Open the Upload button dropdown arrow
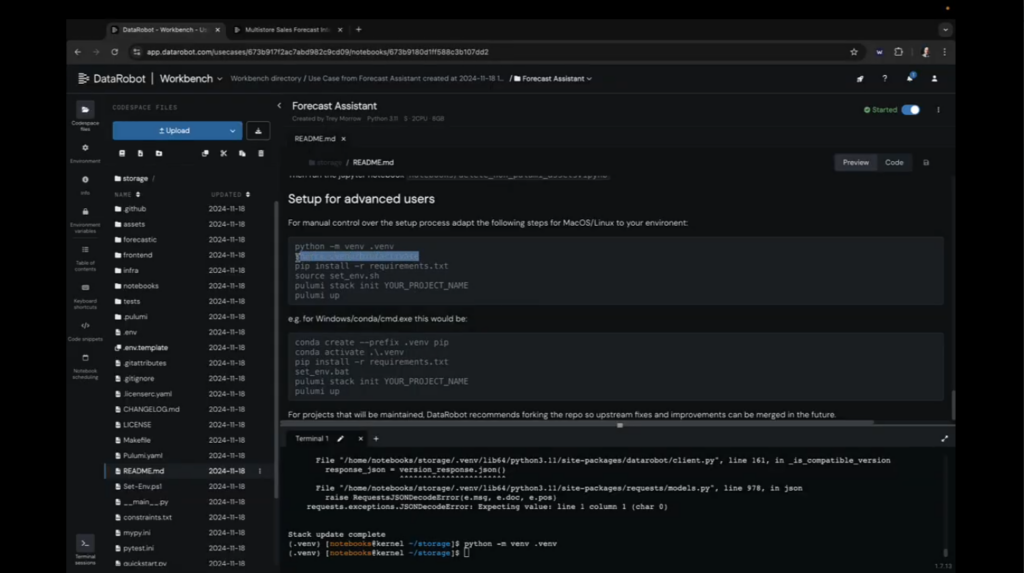This screenshot has width=1024, height=573. coord(232,131)
